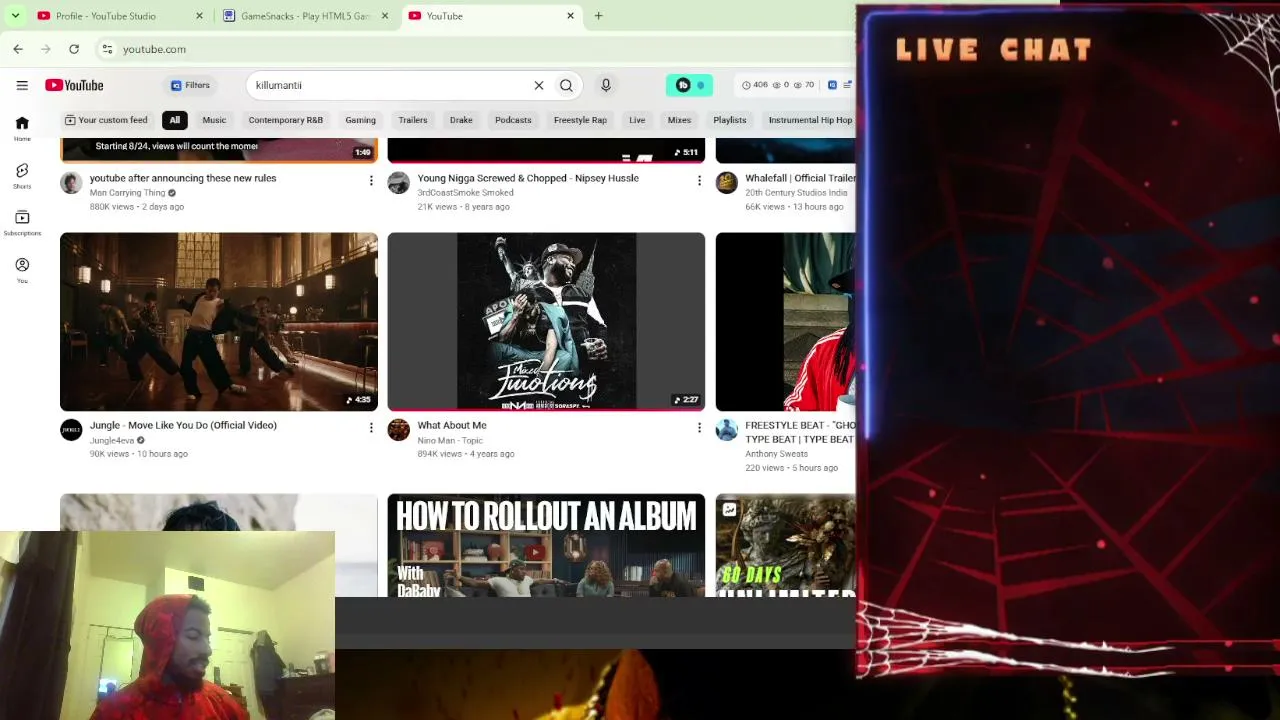Click the Nino Man channel avatar

coord(399,430)
